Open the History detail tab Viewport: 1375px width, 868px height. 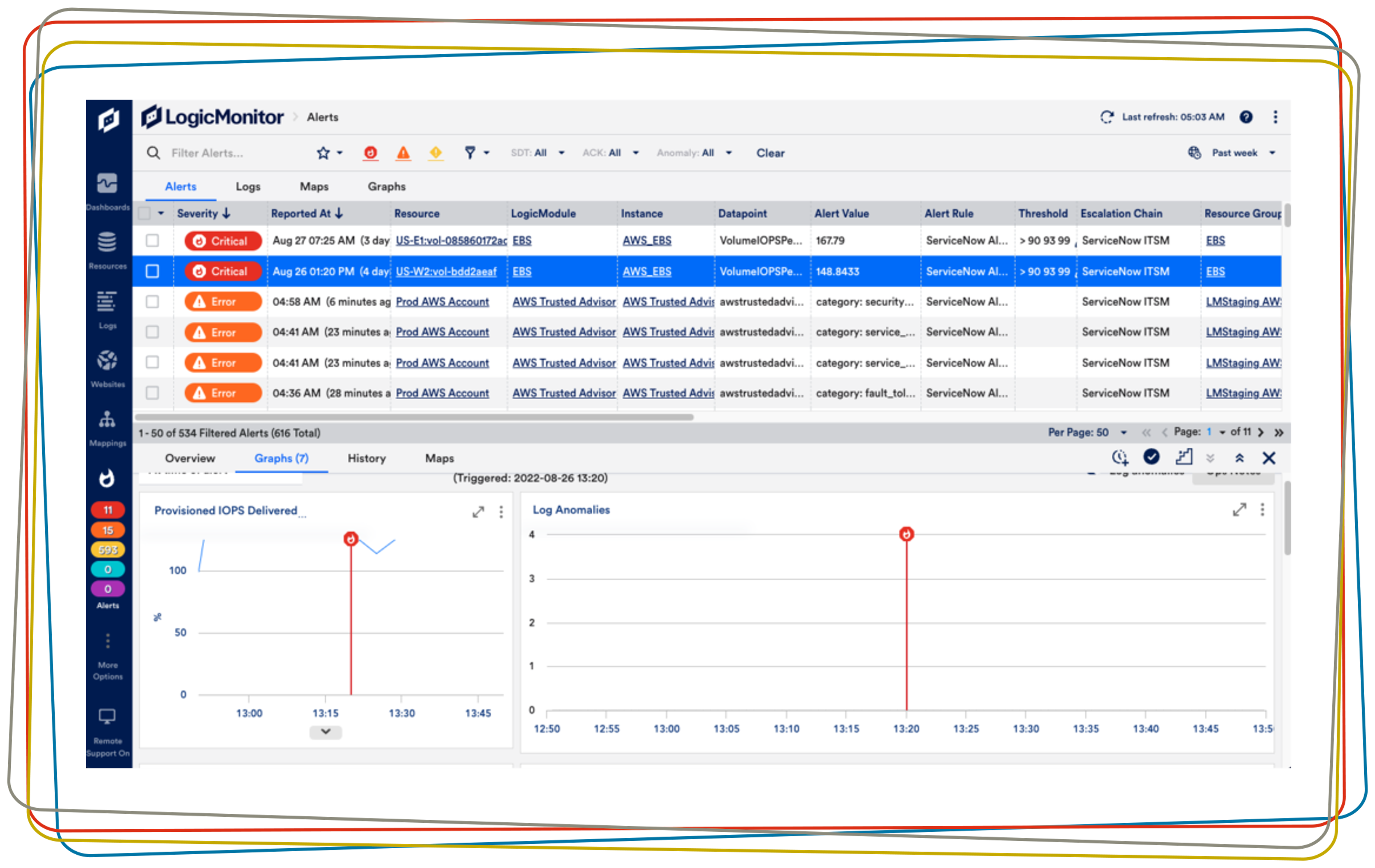pyautogui.click(x=367, y=458)
